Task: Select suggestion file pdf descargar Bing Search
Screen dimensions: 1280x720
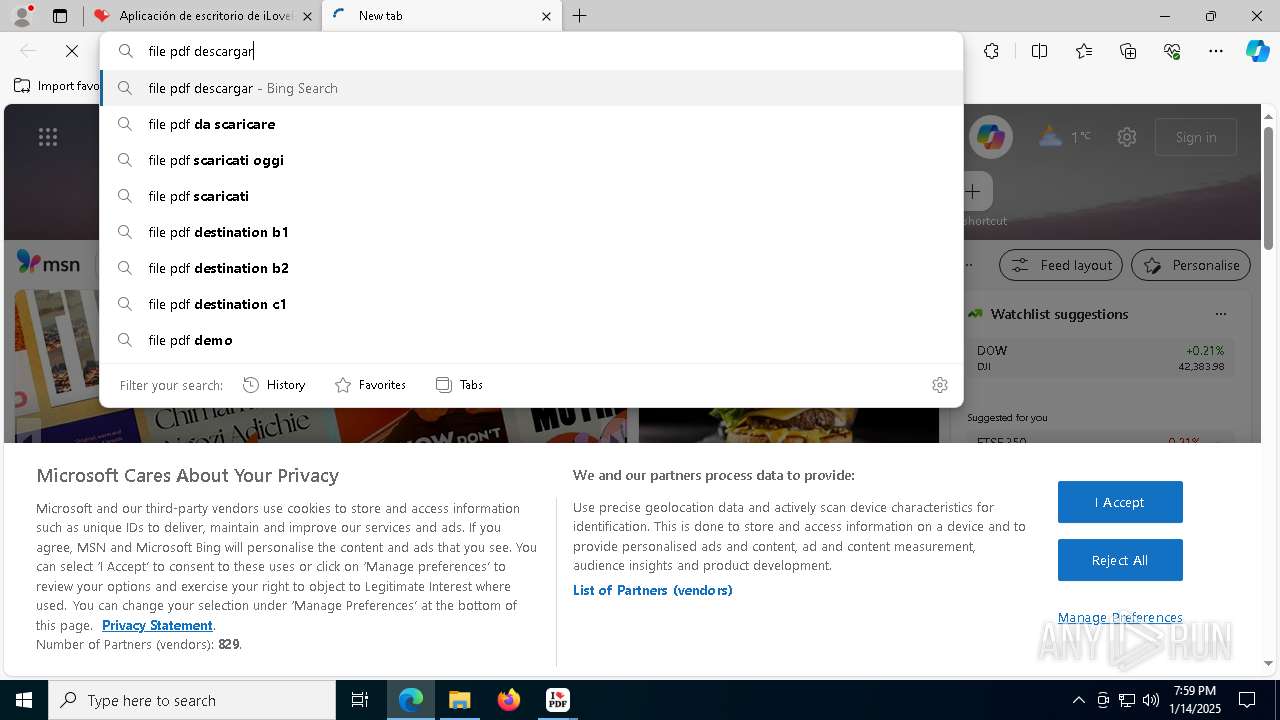Action: [x=531, y=88]
